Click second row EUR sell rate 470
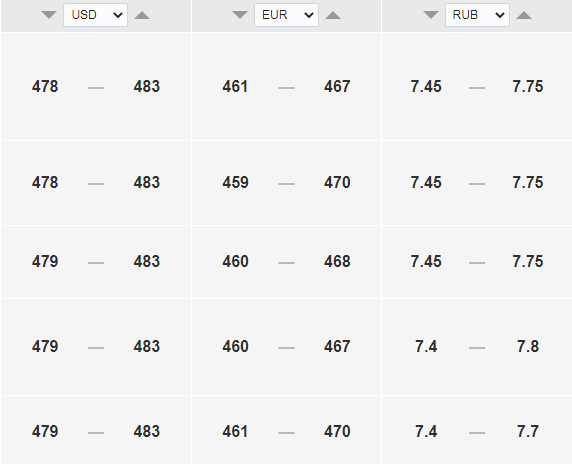 337,182
